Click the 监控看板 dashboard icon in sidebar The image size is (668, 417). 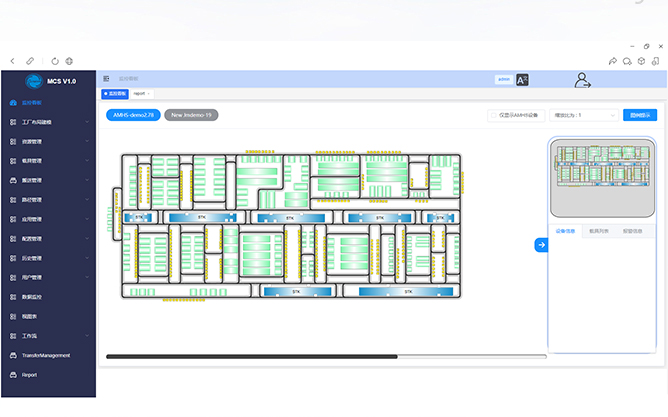[13, 103]
